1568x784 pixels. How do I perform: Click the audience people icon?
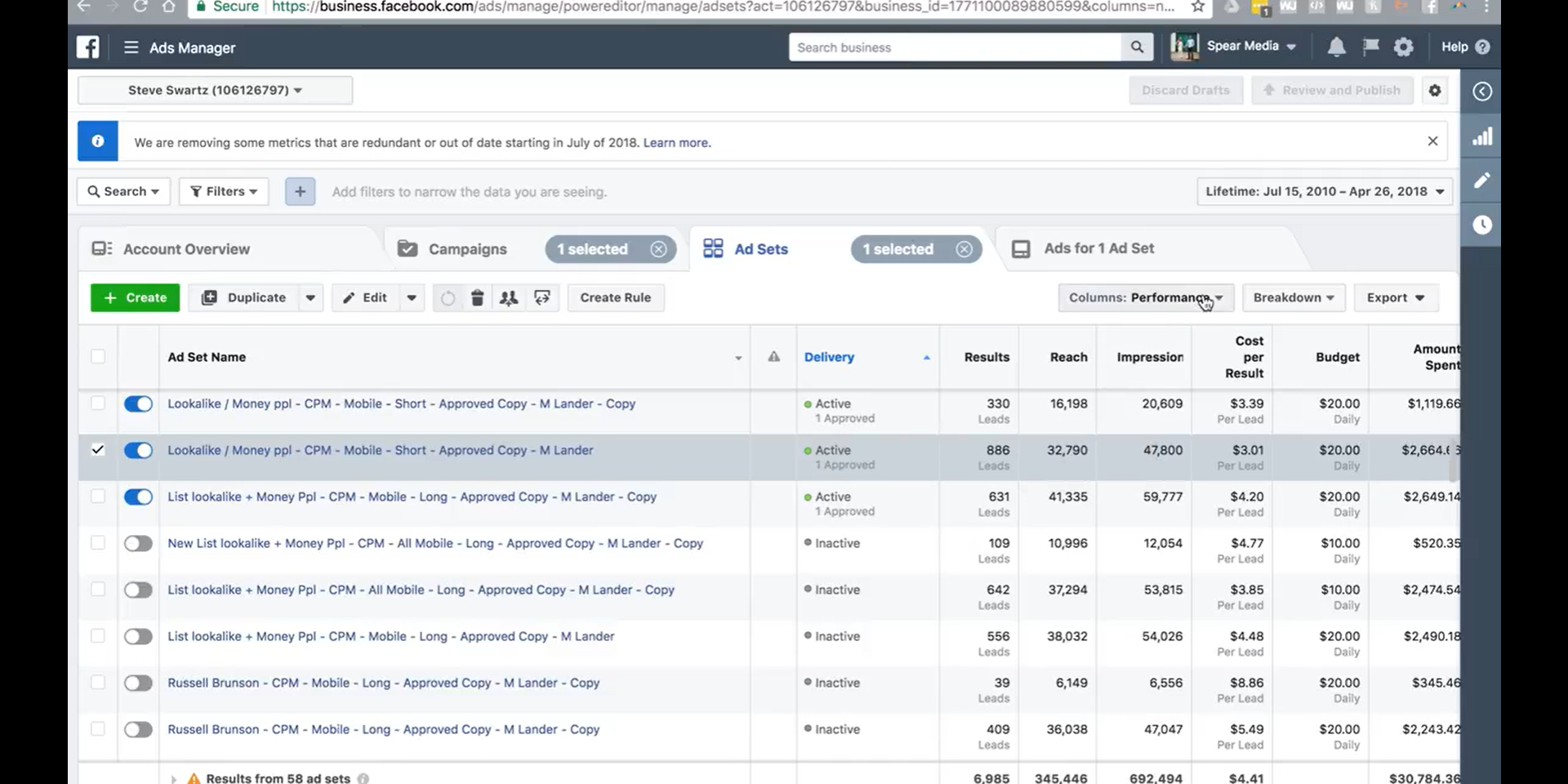click(x=509, y=298)
